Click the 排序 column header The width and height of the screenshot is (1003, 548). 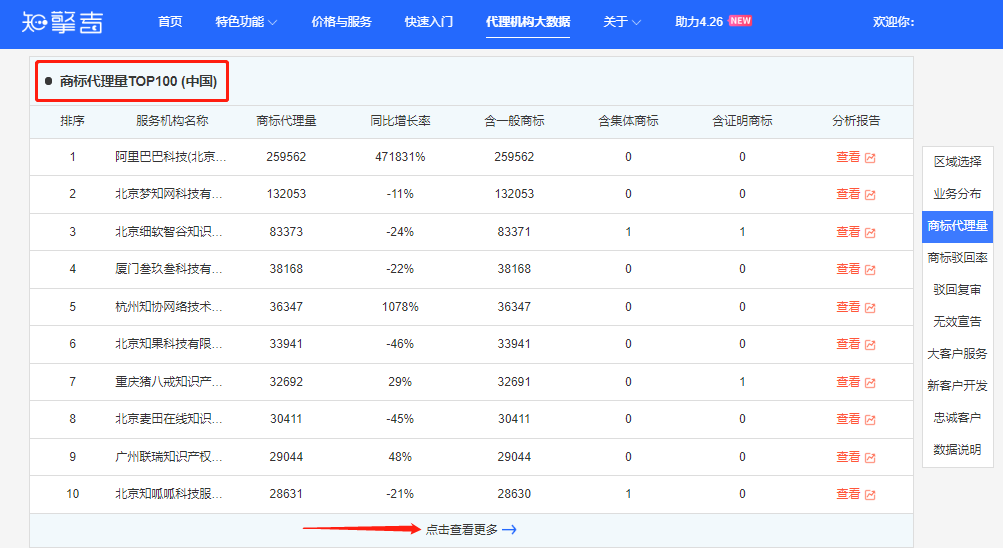coord(72,121)
